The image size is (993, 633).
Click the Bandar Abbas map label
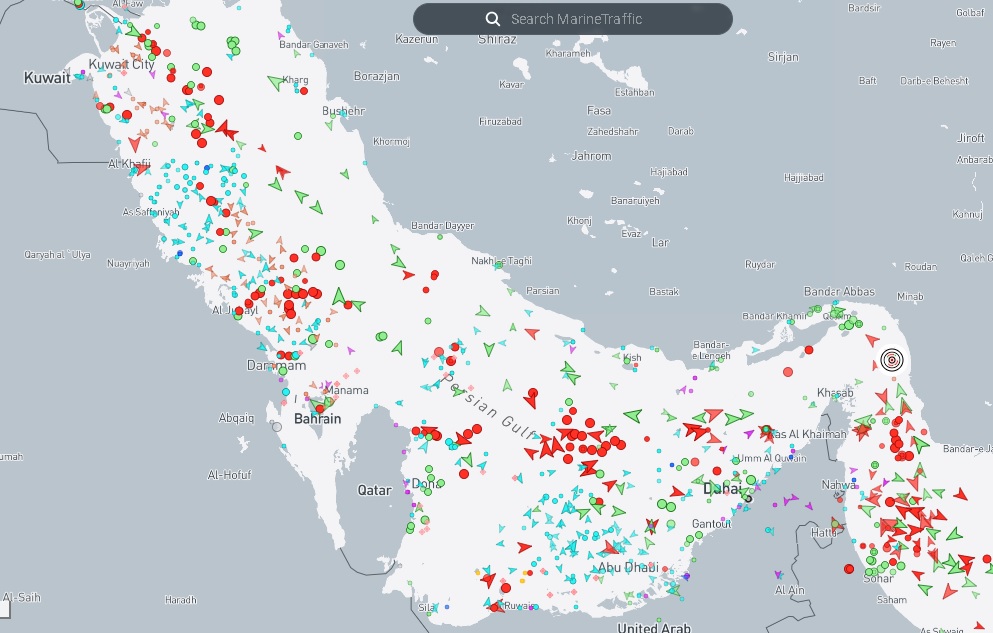click(x=839, y=291)
